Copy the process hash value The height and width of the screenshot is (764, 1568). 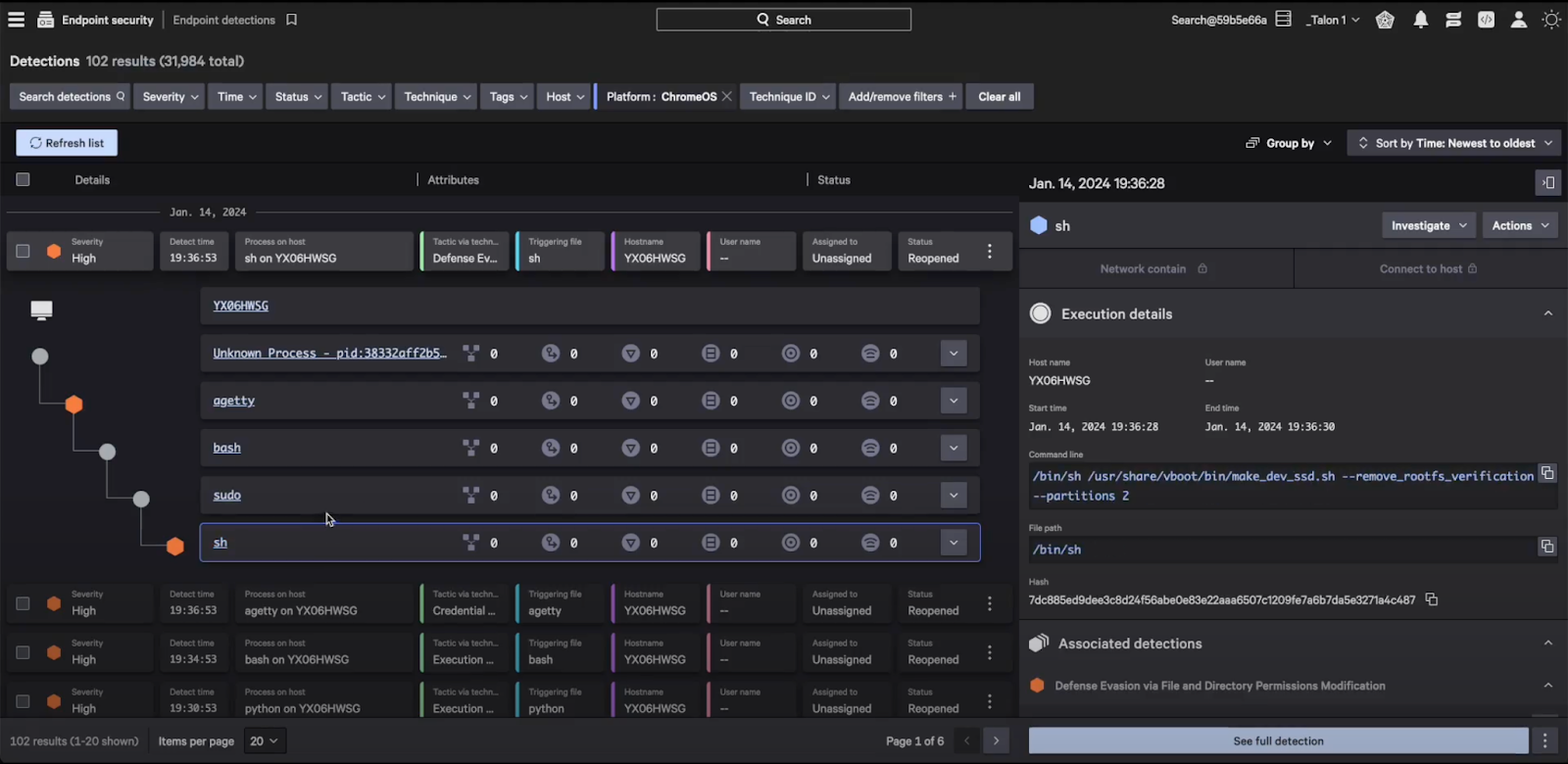coord(1432,599)
